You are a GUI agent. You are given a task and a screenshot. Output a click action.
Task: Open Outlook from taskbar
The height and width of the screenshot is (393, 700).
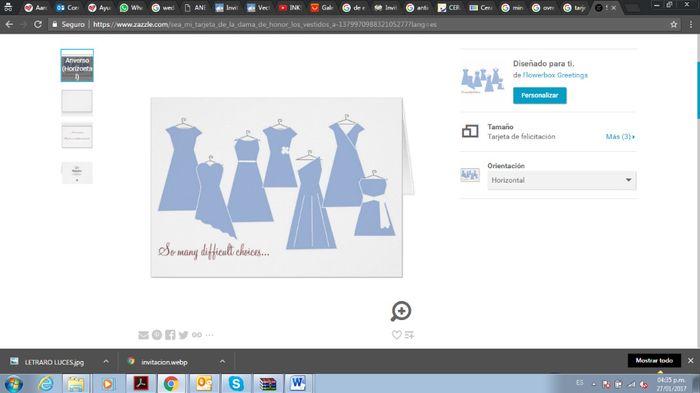204,384
